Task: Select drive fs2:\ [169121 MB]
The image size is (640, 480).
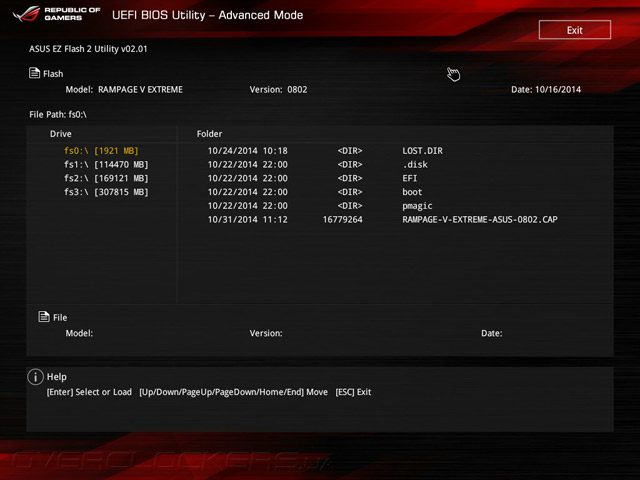Action: [x=106, y=178]
